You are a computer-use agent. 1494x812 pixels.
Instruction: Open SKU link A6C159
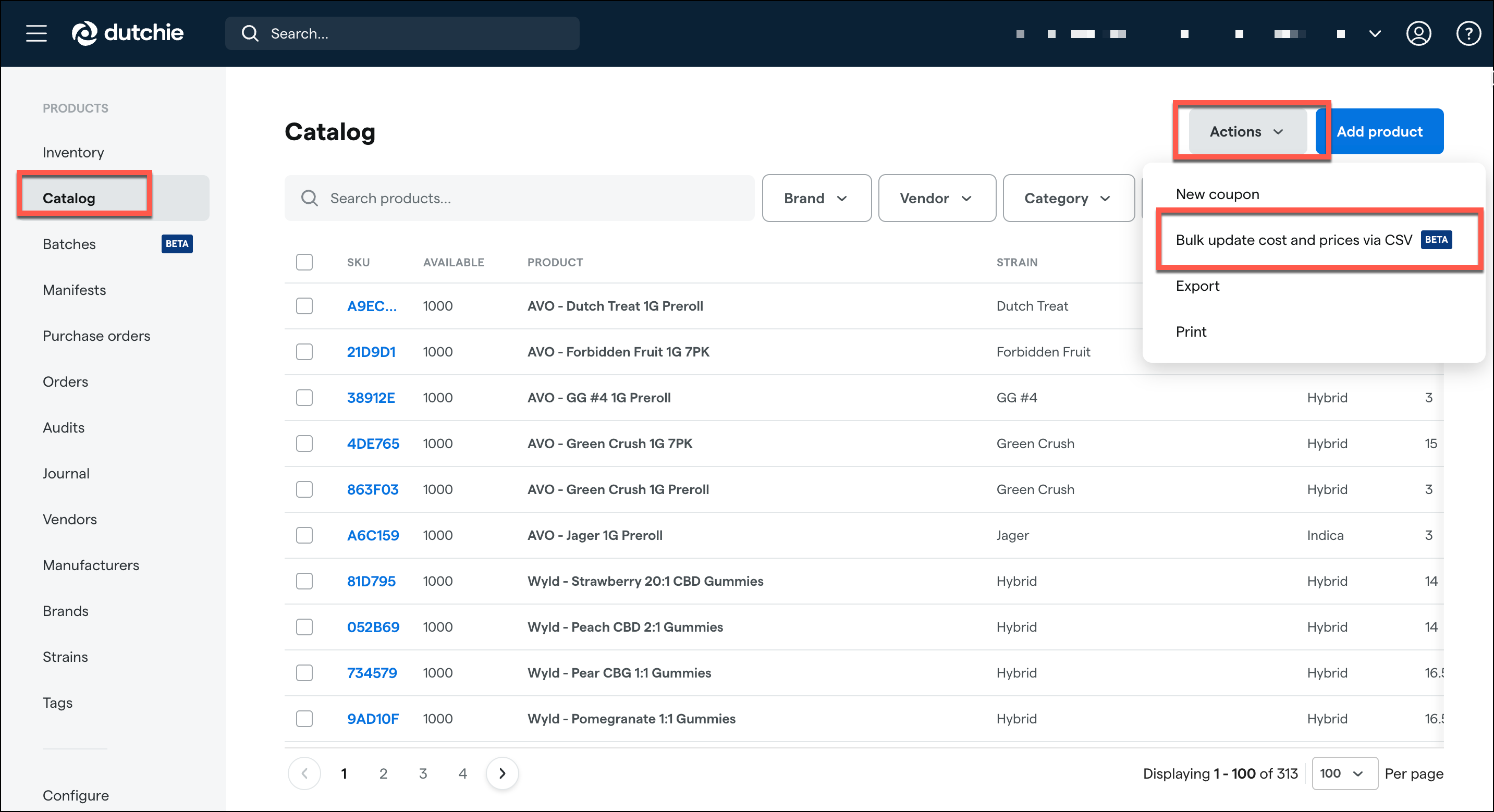coord(373,535)
